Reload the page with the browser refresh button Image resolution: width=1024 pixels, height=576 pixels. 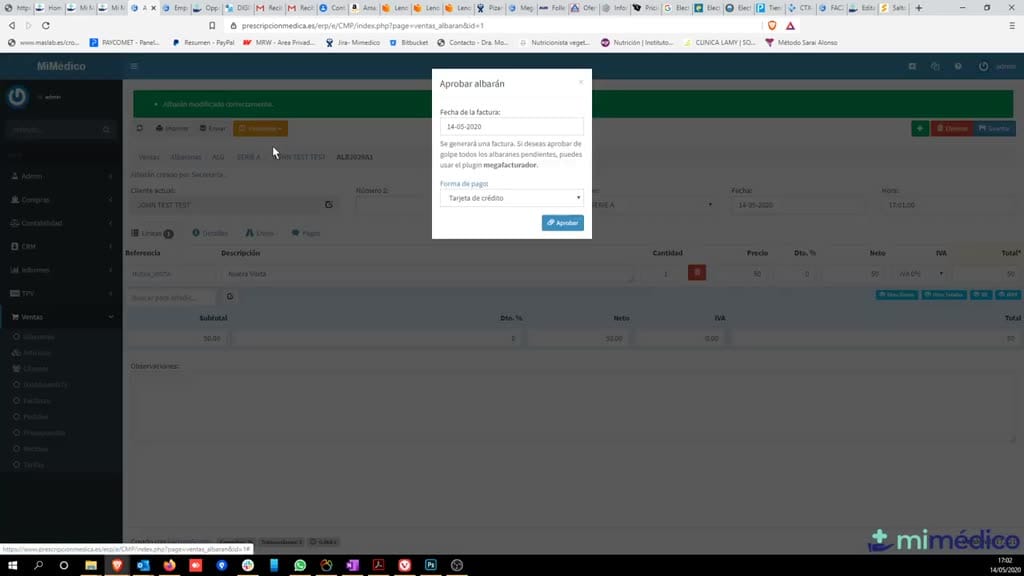coord(46,25)
